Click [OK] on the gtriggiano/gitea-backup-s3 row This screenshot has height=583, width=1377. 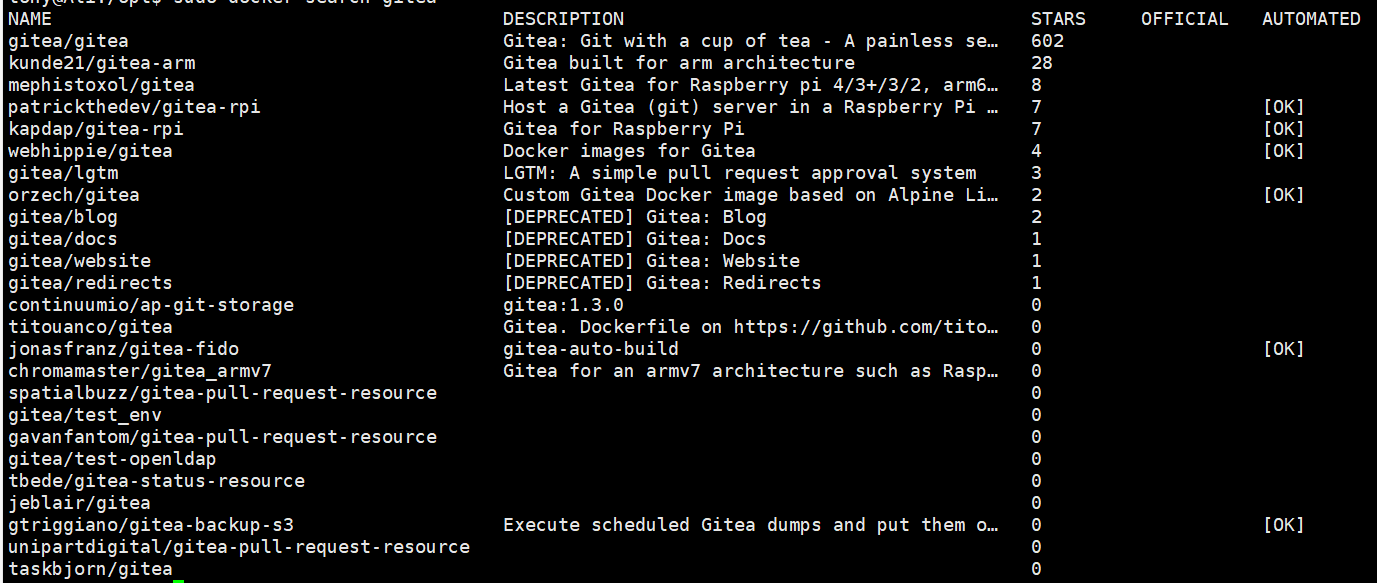[x=1283, y=525]
